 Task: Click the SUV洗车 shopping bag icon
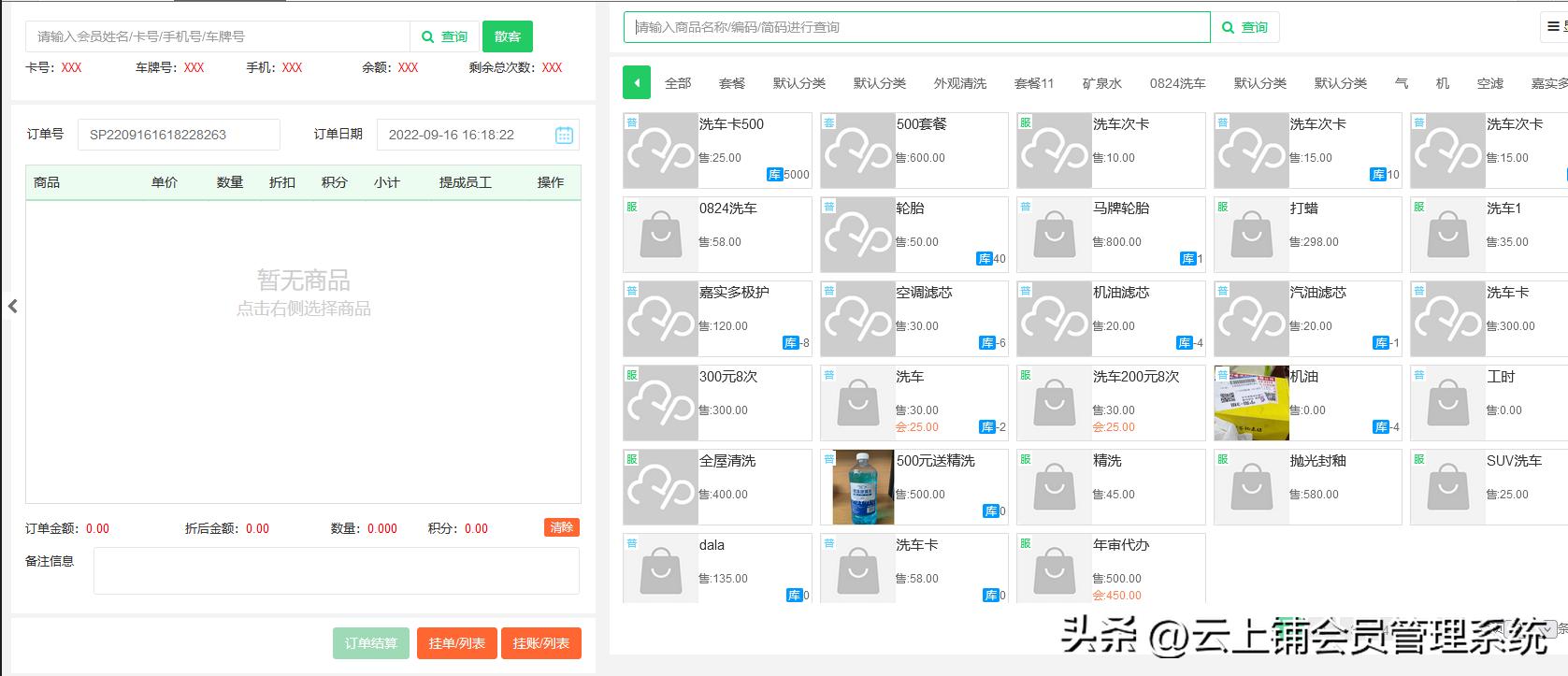point(1448,487)
